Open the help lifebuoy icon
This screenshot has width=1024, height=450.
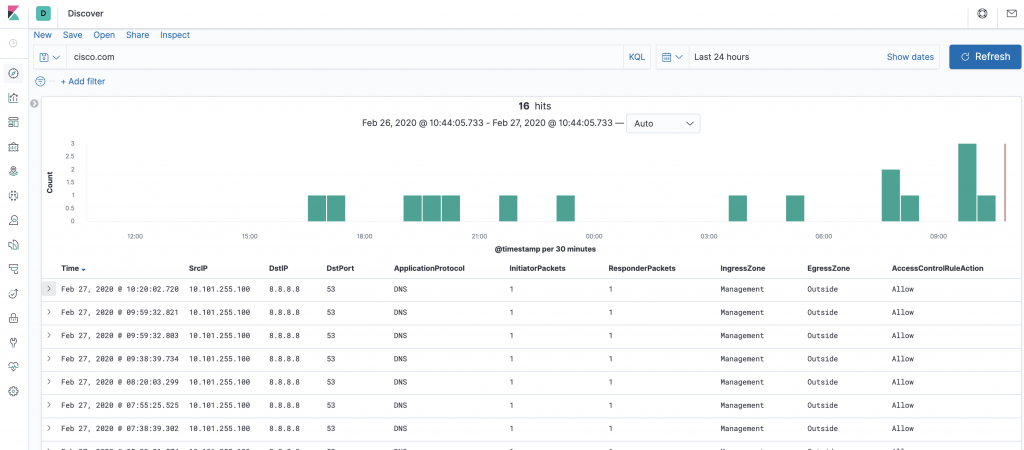pos(982,14)
